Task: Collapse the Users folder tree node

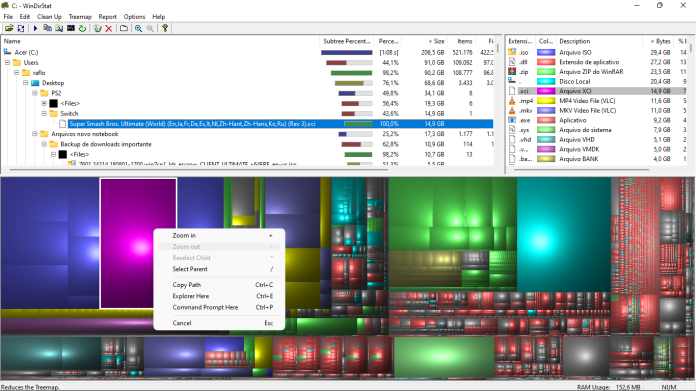Action: coord(7,63)
